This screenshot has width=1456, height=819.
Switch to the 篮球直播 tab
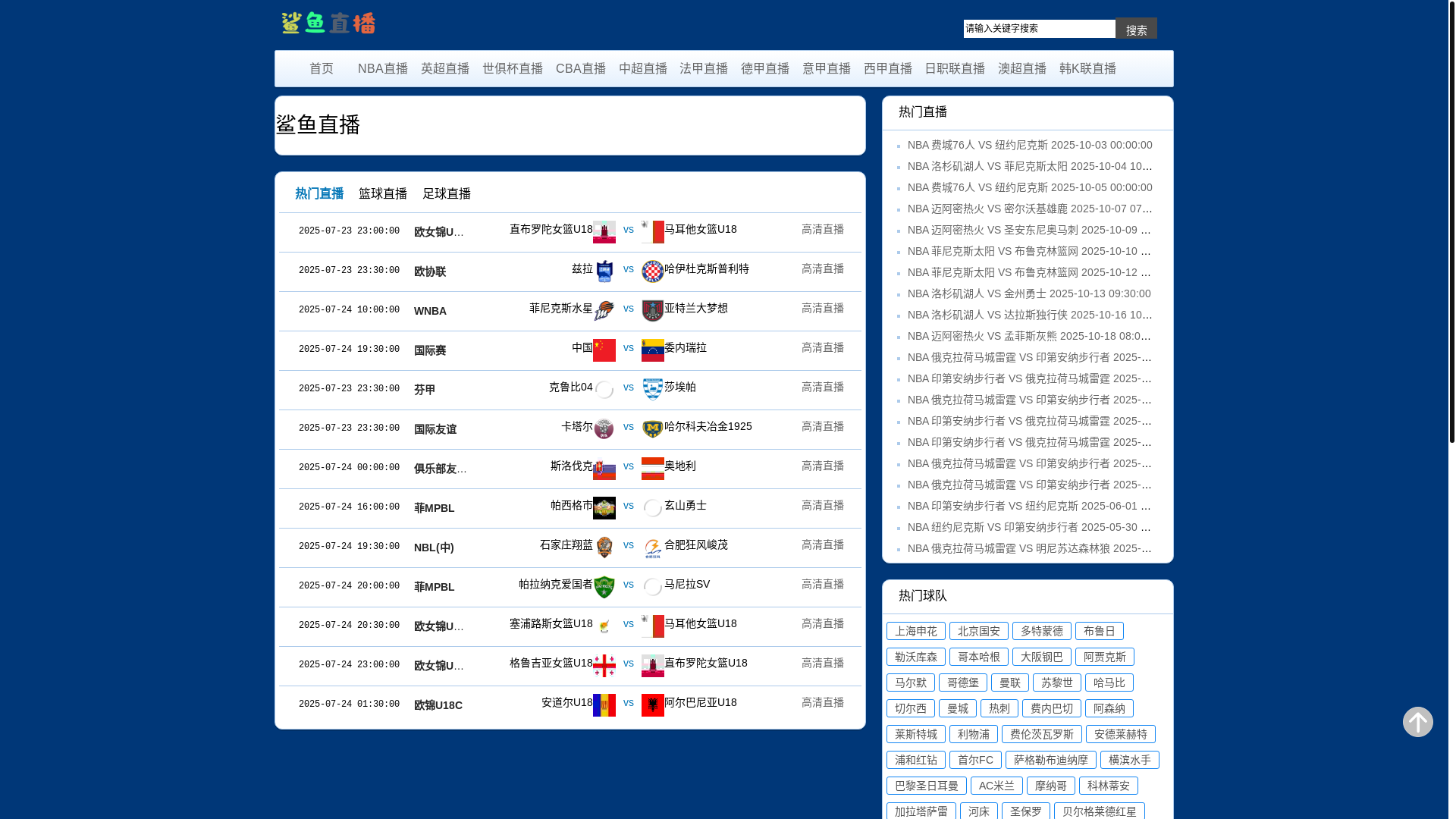click(x=382, y=194)
